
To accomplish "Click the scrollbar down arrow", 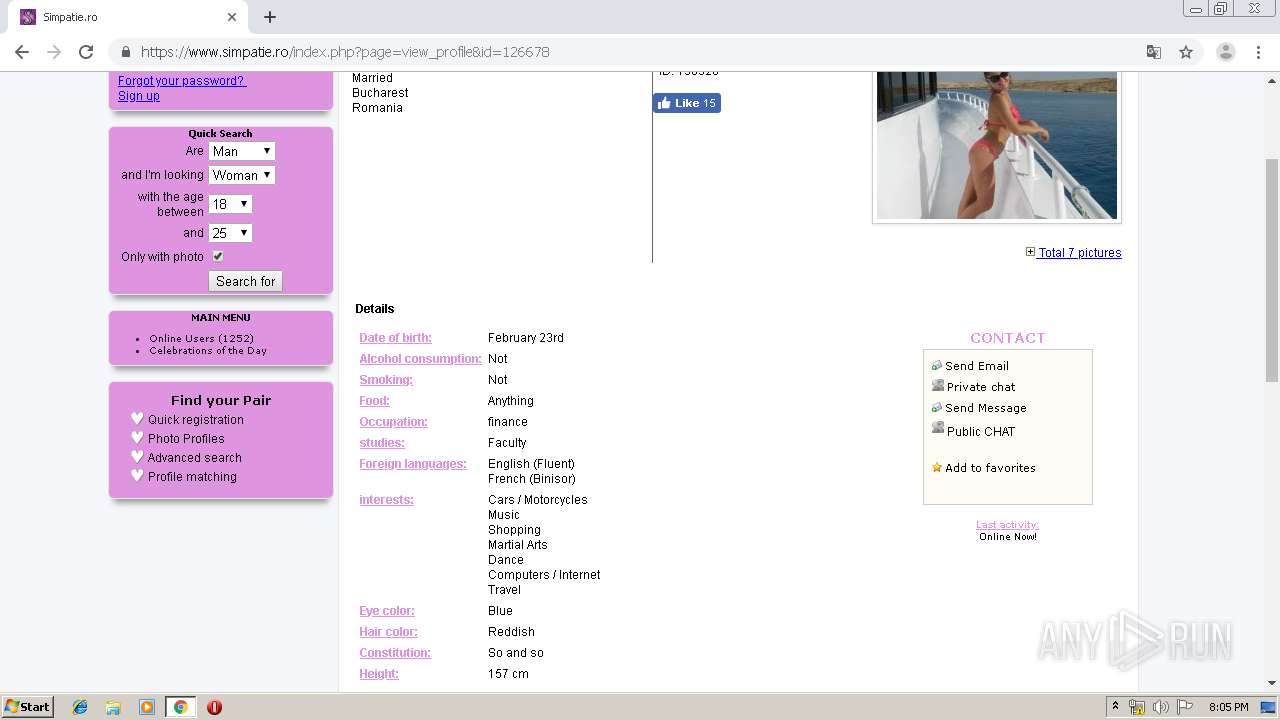I will (1272, 683).
